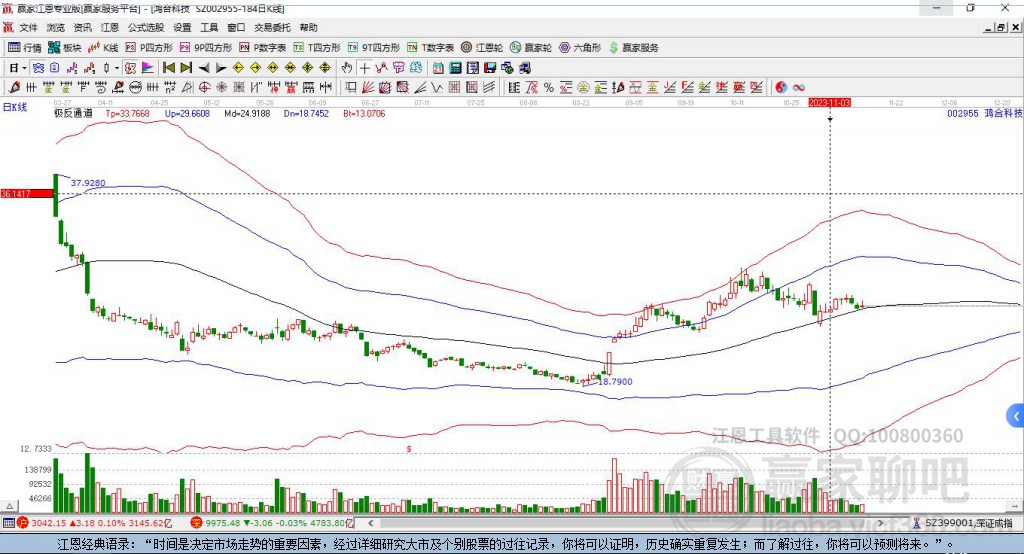This screenshot has width=1024, height=554.
Task: Select the spiral drawing tool
Action: [101, 88]
